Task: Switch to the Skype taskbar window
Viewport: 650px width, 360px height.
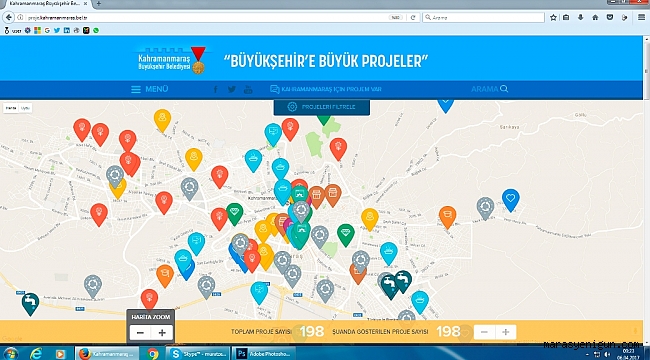Action: (x=198, y=354)
